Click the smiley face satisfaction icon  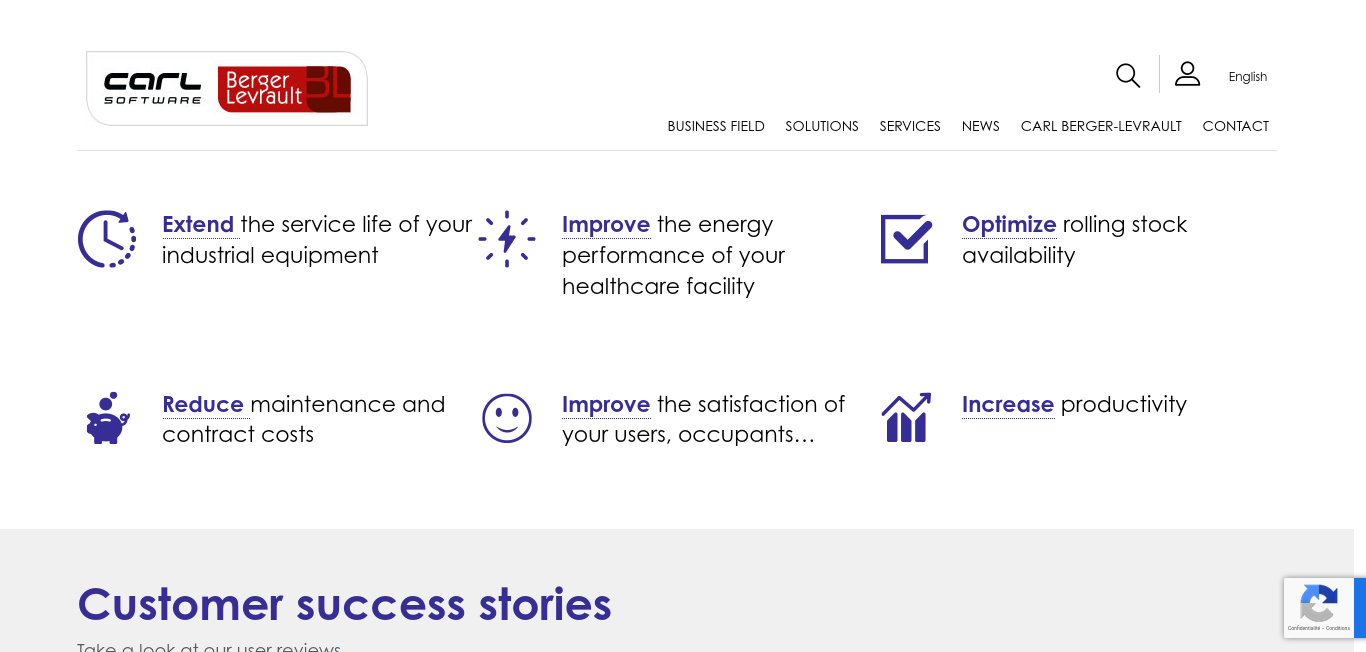coord(507,418)
